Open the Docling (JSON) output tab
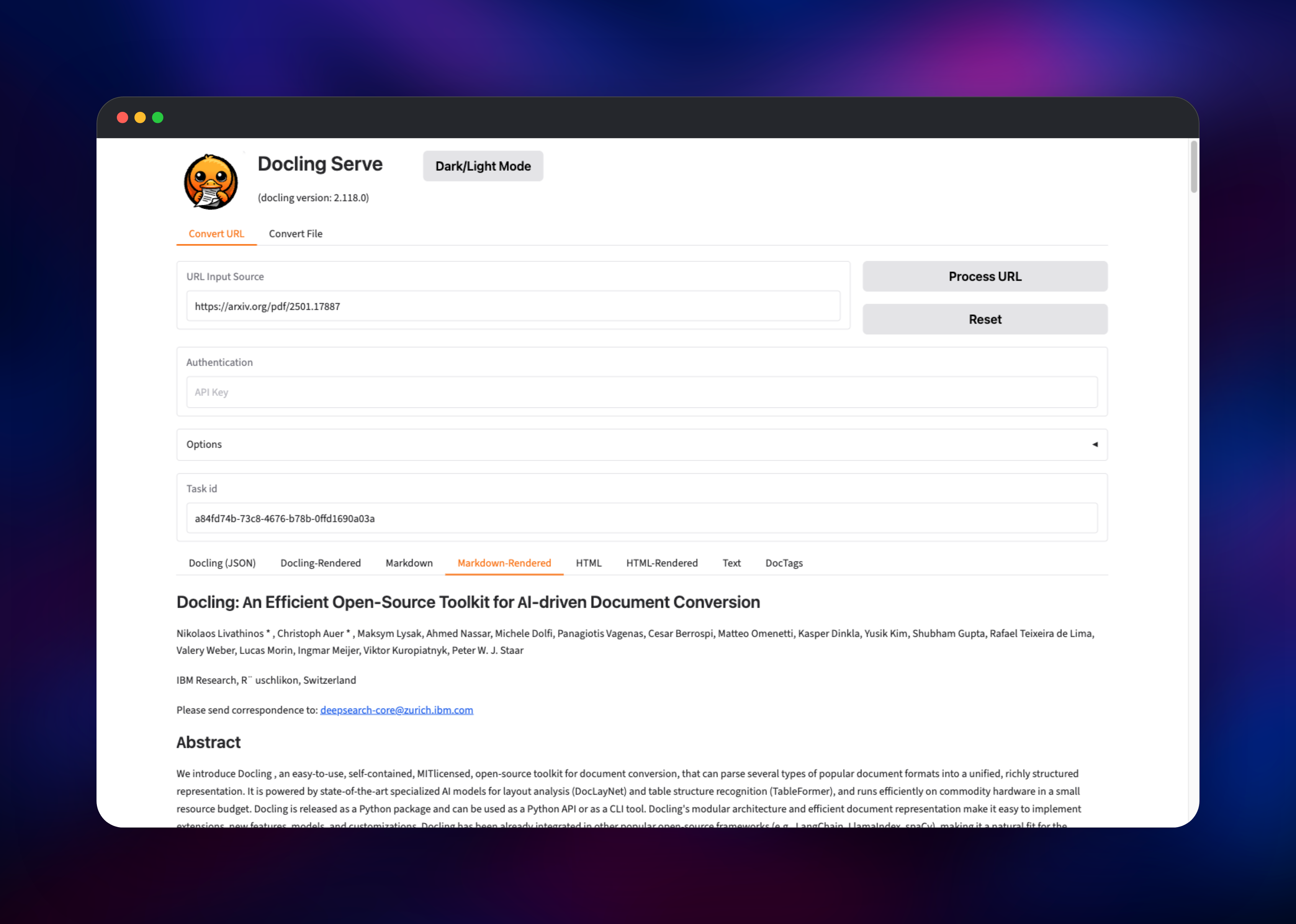Image resolution: width=1296 pixels, height=924 pixels. (x=222, y=563)
